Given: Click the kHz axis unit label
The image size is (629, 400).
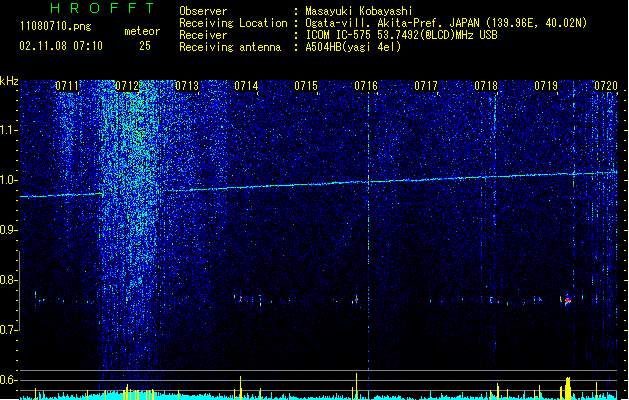Looking at the screenshot, I should tap(9, 81).
